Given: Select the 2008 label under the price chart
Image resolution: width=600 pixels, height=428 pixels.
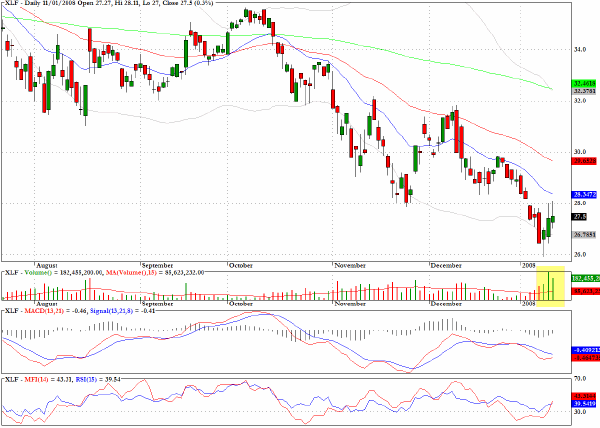Looking at the screenshot, I should [x=528, y=265].
